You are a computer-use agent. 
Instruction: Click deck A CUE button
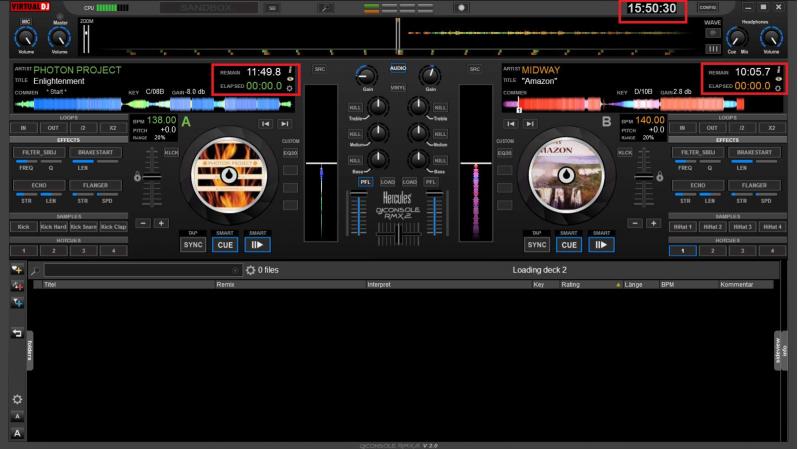pos(225,245)
